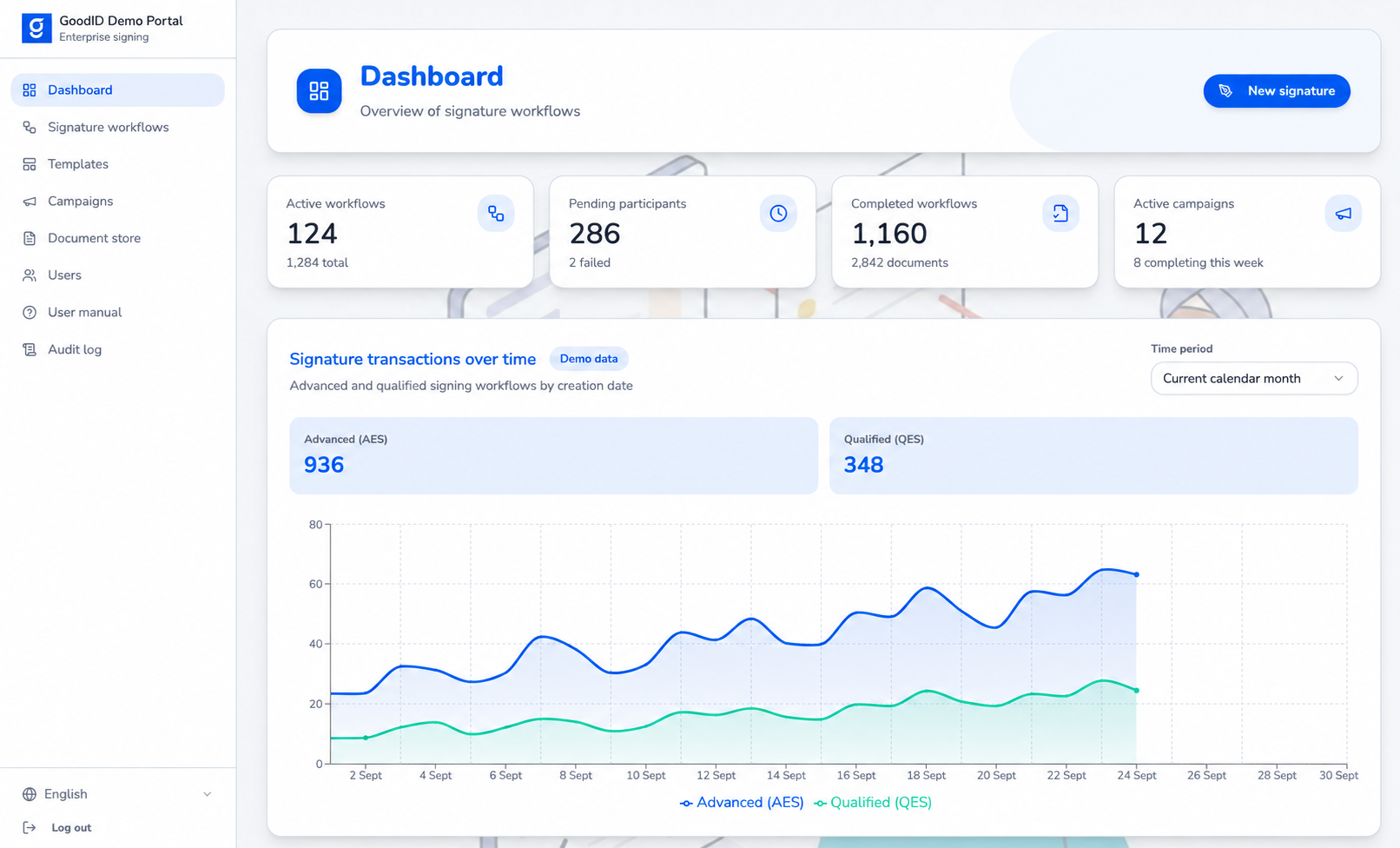
Task: Click the Campaigns megaphone sidebar icon
Action: click(x=30, y=202)
